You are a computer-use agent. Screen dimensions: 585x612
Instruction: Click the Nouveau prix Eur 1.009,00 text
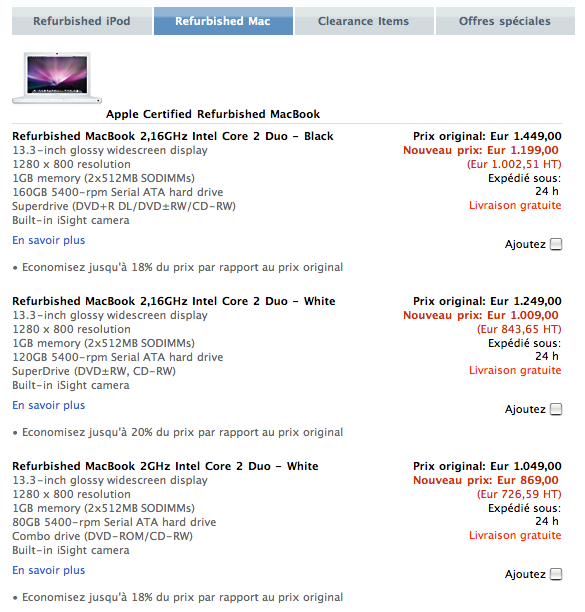[481, 316]
